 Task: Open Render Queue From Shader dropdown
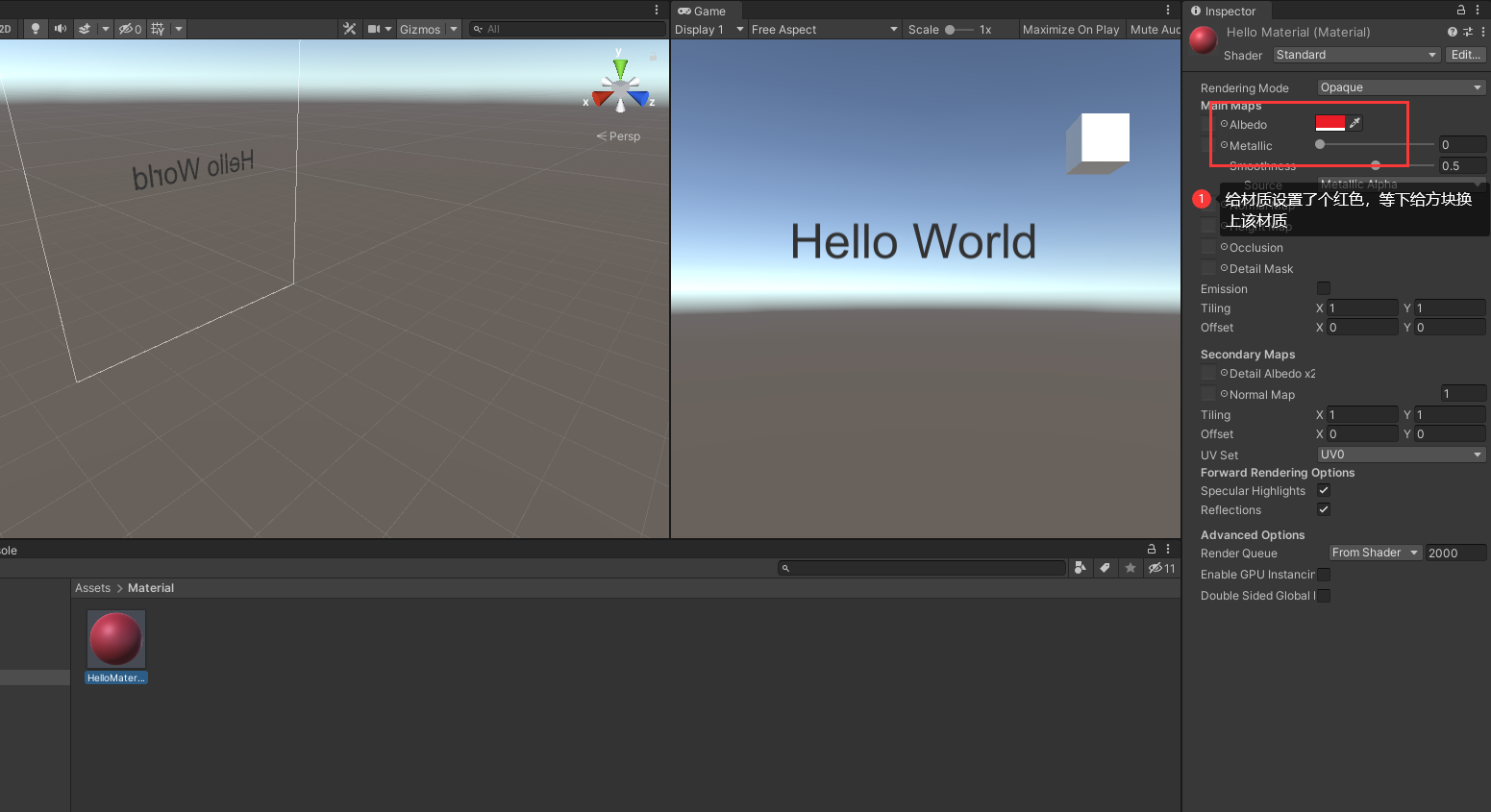(x=1376, y=553)
